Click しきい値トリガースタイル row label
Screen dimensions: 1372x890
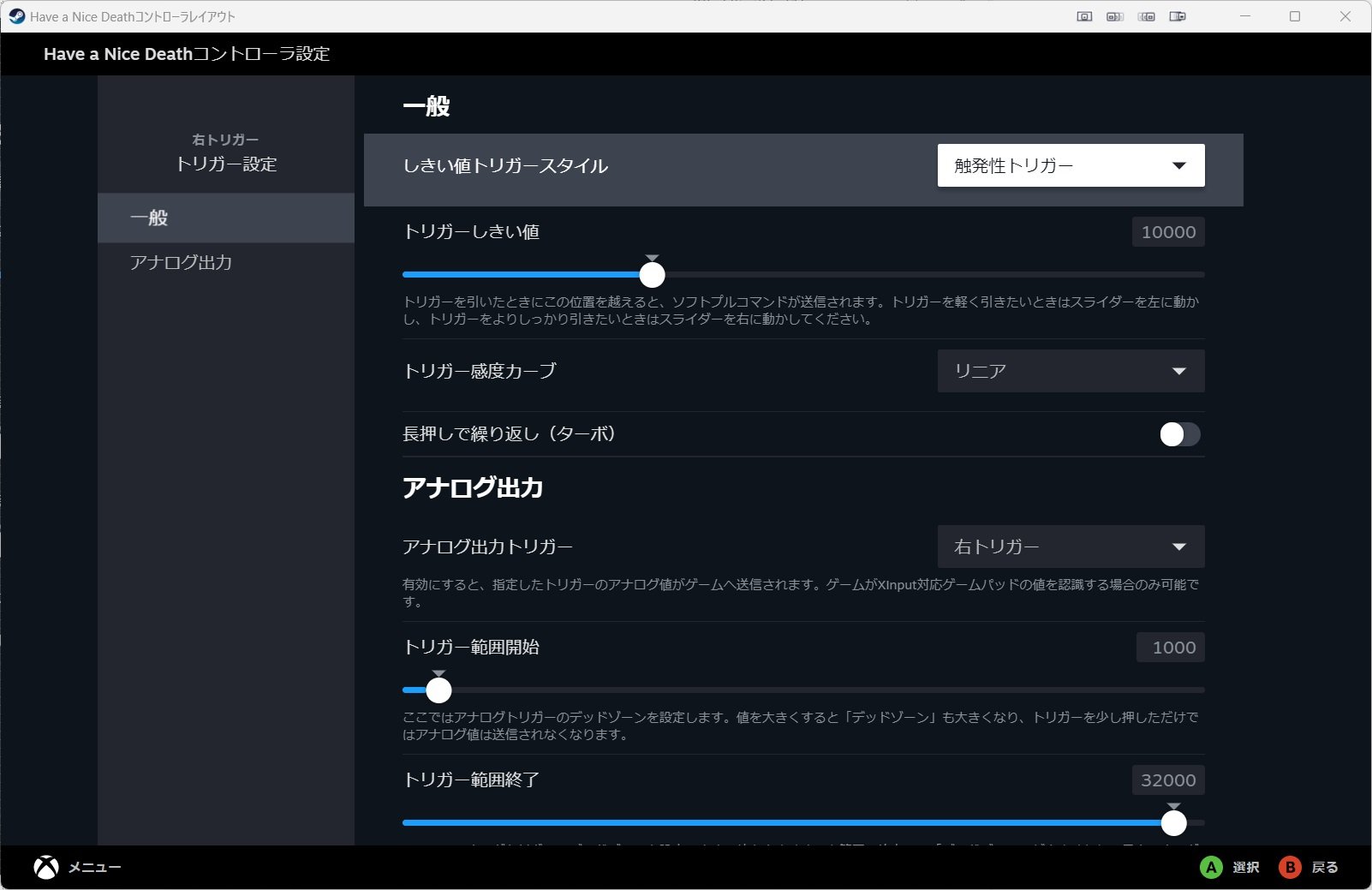click(x=505, y=165)
